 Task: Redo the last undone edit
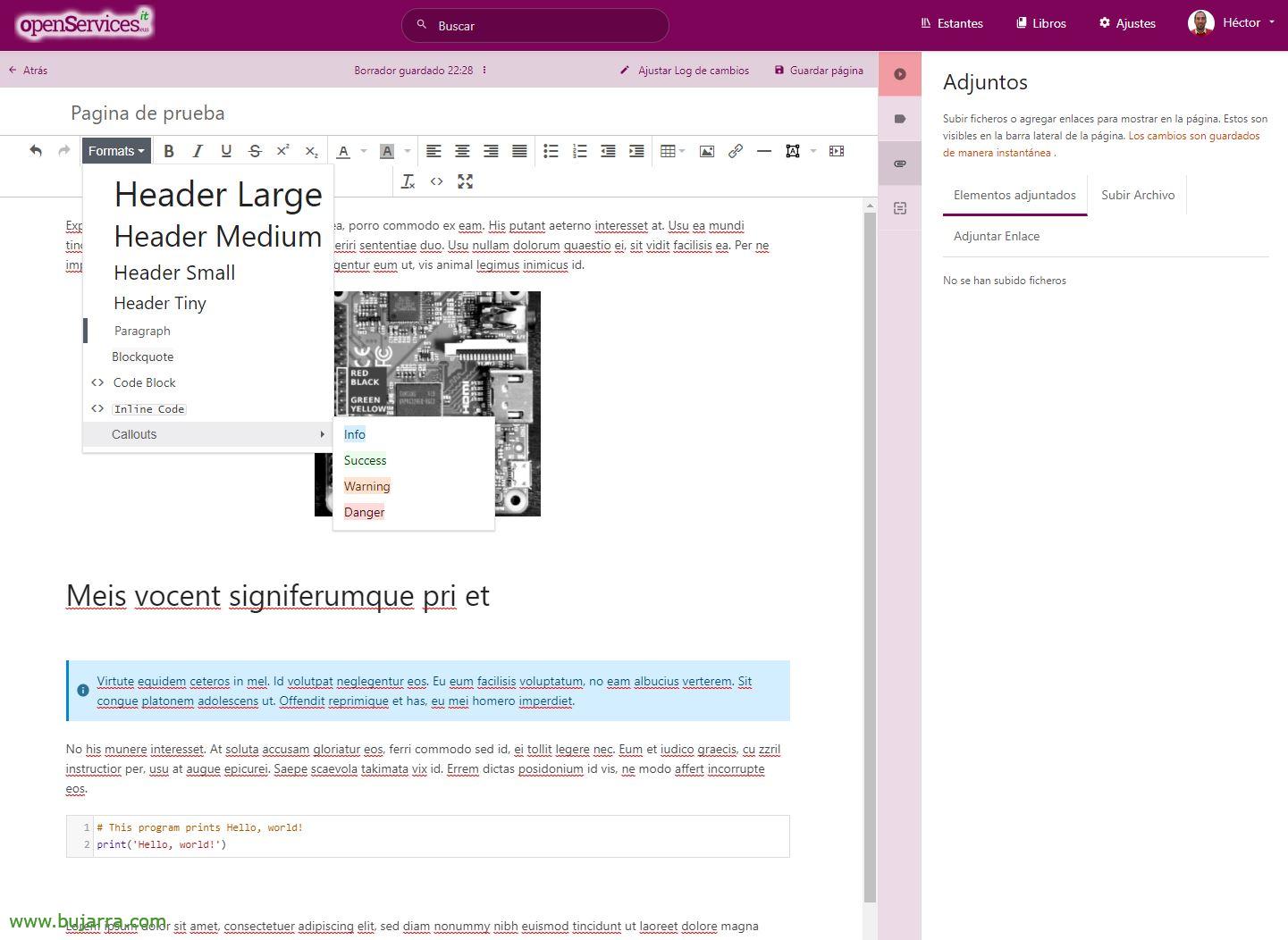(x=64, y=151)
